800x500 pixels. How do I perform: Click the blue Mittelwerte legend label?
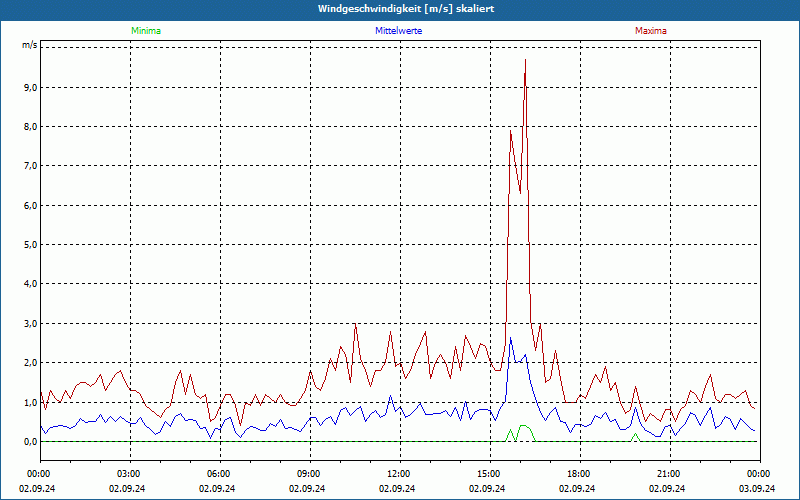(x=398, y=31)
